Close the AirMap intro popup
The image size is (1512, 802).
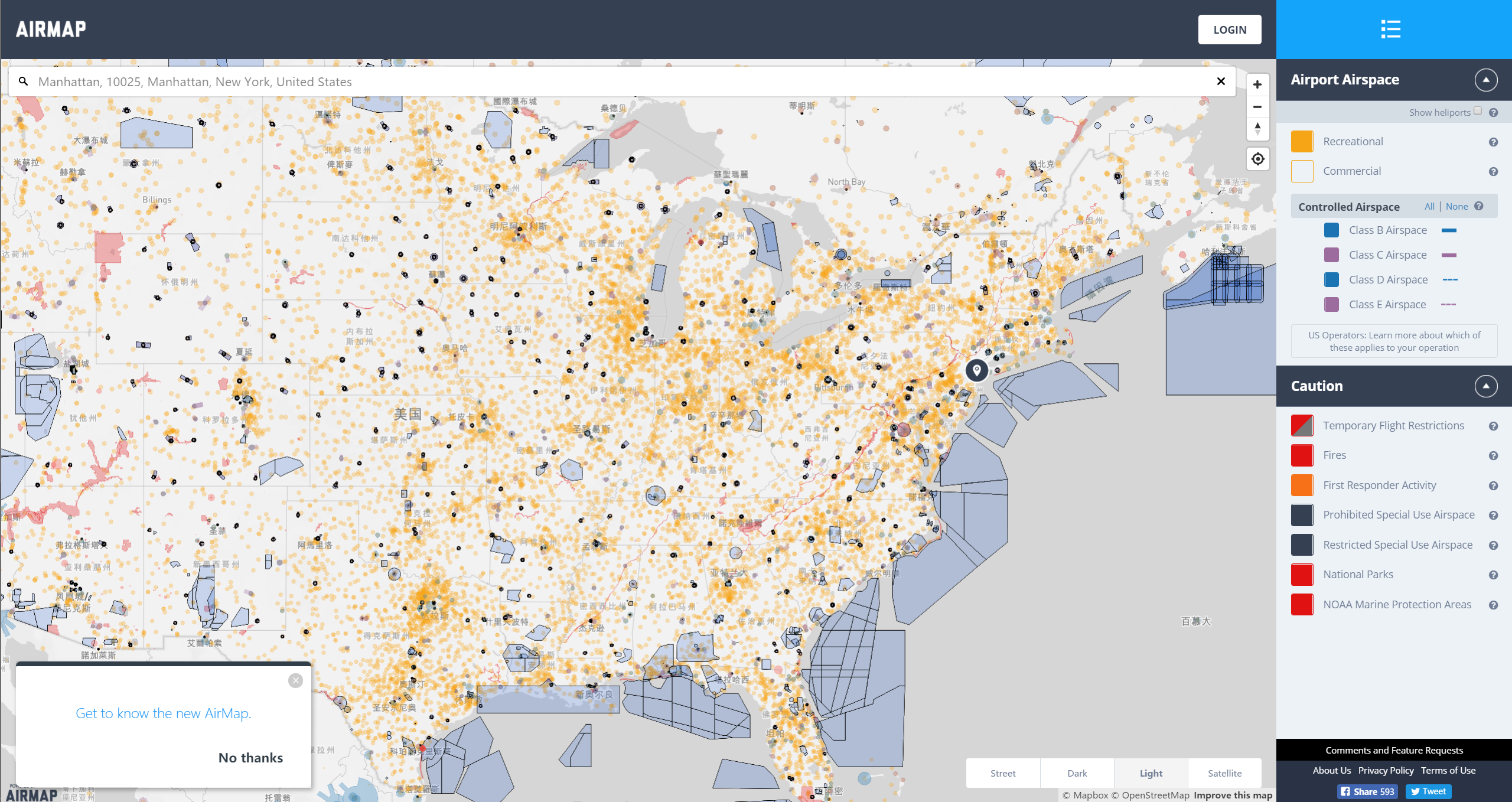295,681
